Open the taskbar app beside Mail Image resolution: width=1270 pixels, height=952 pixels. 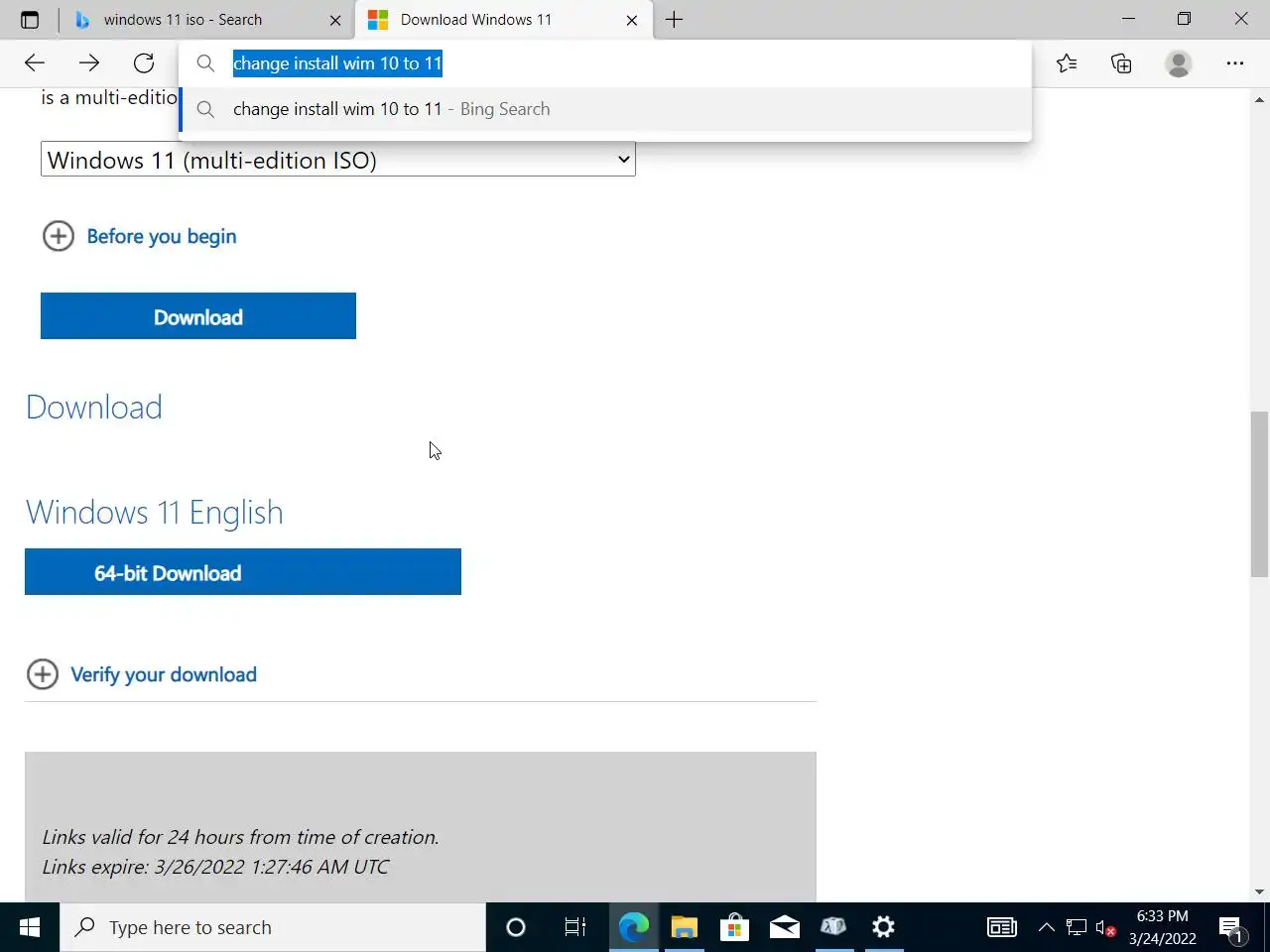833,927
